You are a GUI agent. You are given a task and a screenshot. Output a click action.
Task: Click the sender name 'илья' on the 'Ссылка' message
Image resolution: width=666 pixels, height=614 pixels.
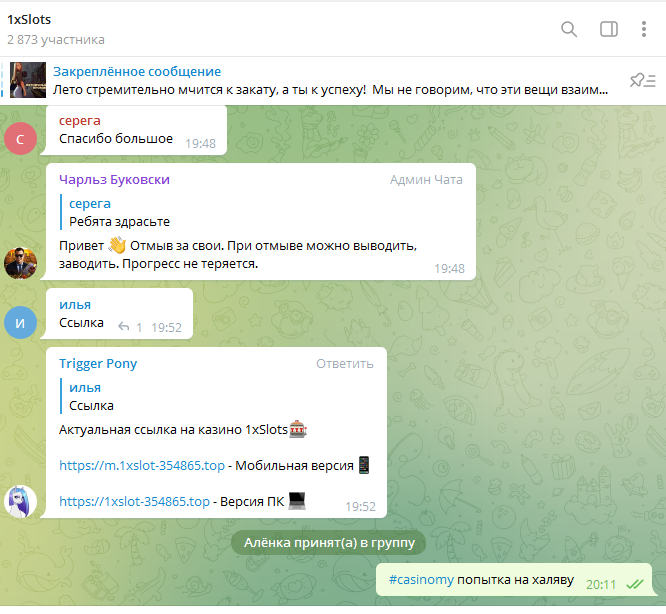click(75, 305)
